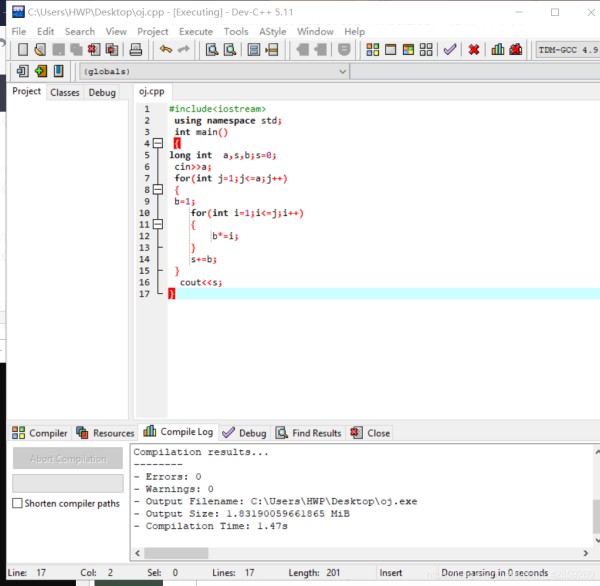Switch to the Compiler bottom tab
The image size is (600, 586).
(39, 433)
